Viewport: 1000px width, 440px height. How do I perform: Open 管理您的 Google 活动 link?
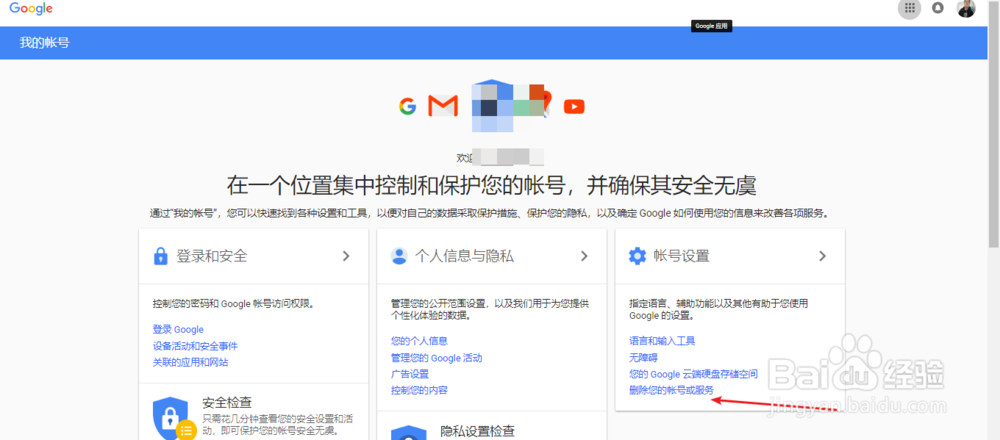tap(437, 358)
